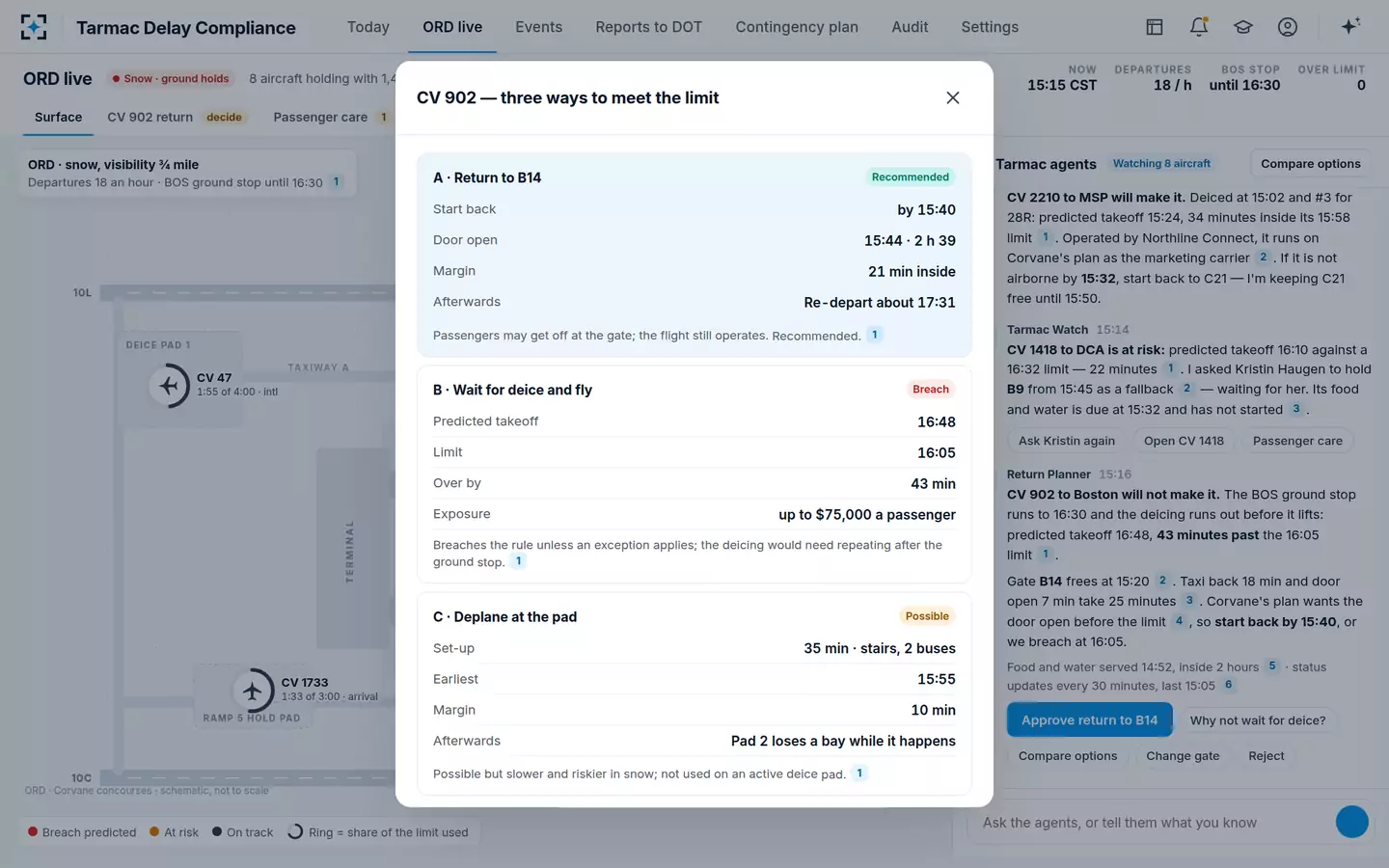
Task: Click the blue send button in chat
Action: 1351,822
